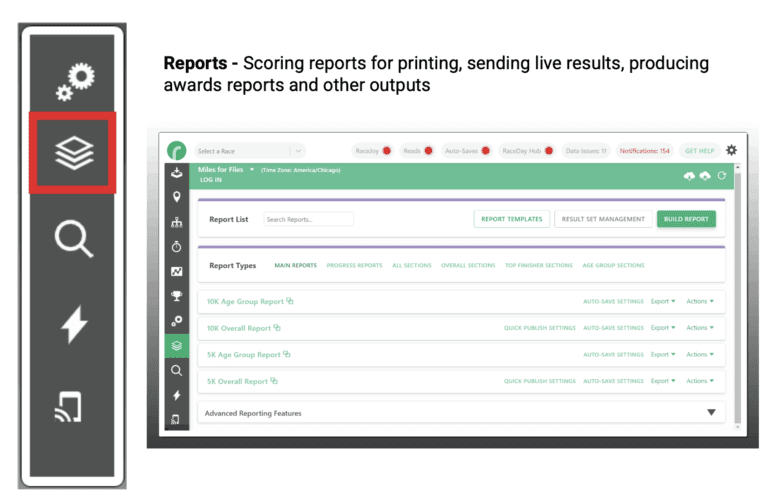Open the Select a Race dropdown

[249, 151]
